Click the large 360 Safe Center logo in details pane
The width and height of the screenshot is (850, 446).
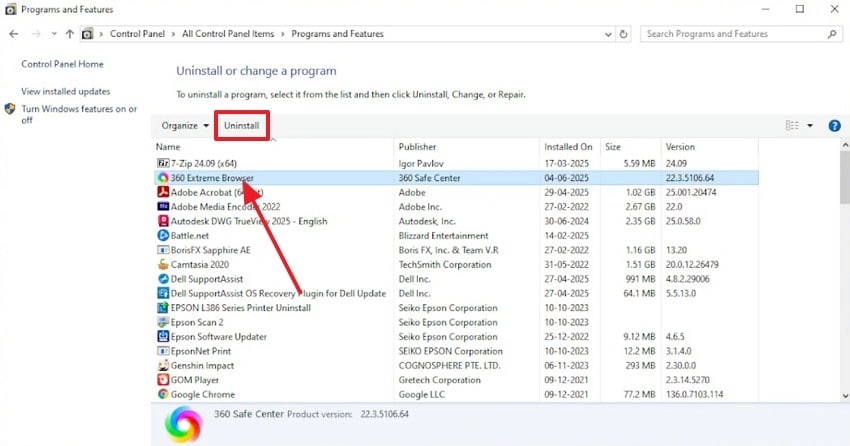point(183,424)
